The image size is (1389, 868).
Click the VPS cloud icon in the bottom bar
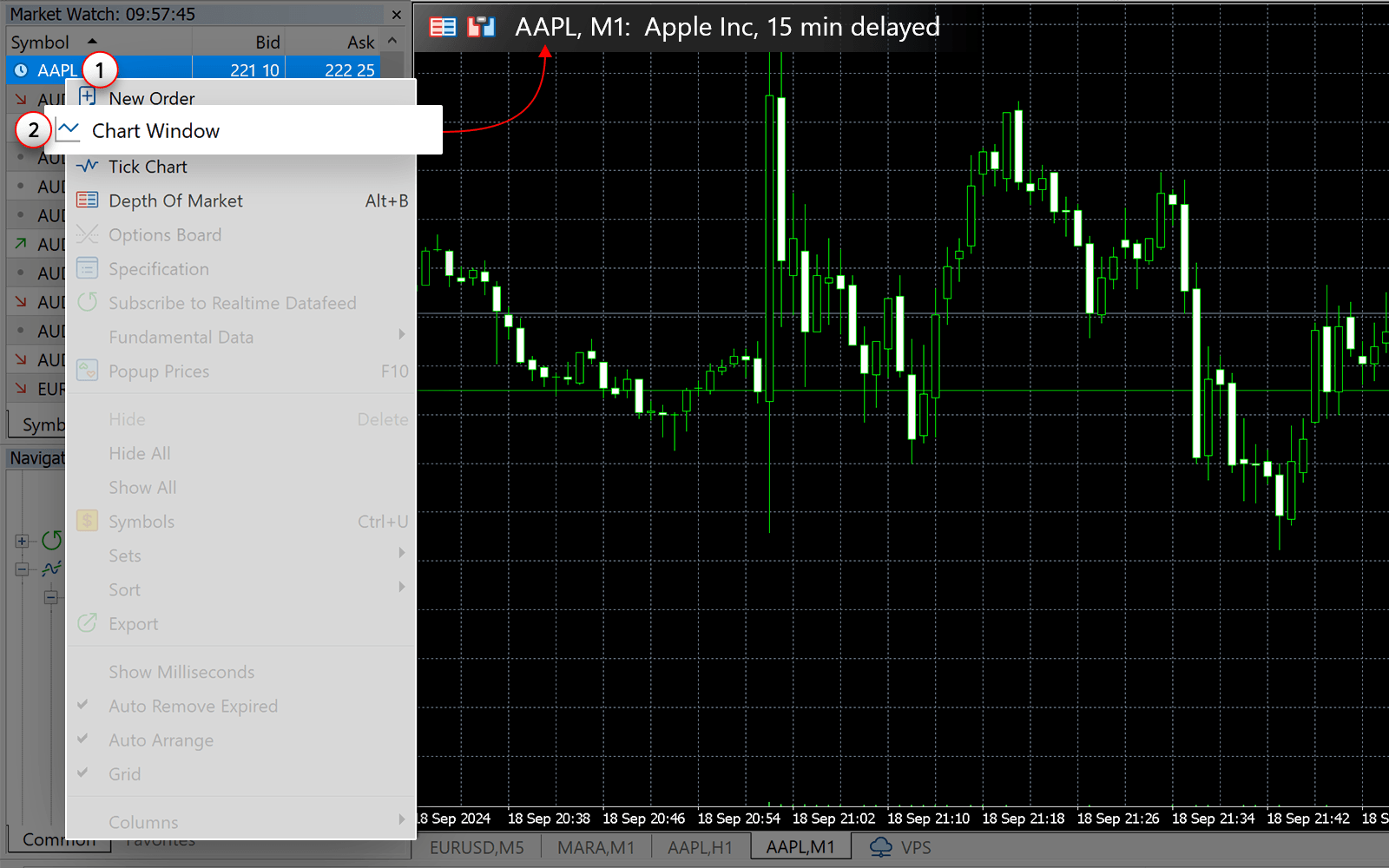[x=882, y=847]
